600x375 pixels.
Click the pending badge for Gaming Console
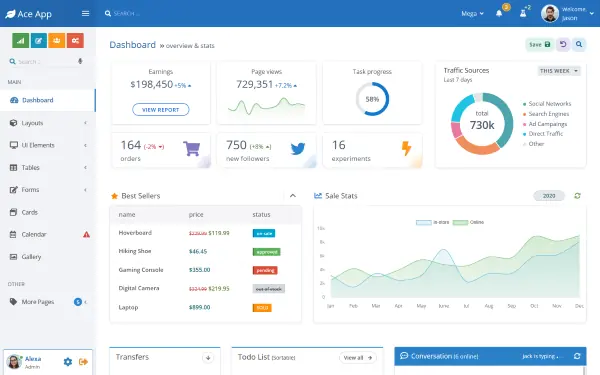coord(265,270)
